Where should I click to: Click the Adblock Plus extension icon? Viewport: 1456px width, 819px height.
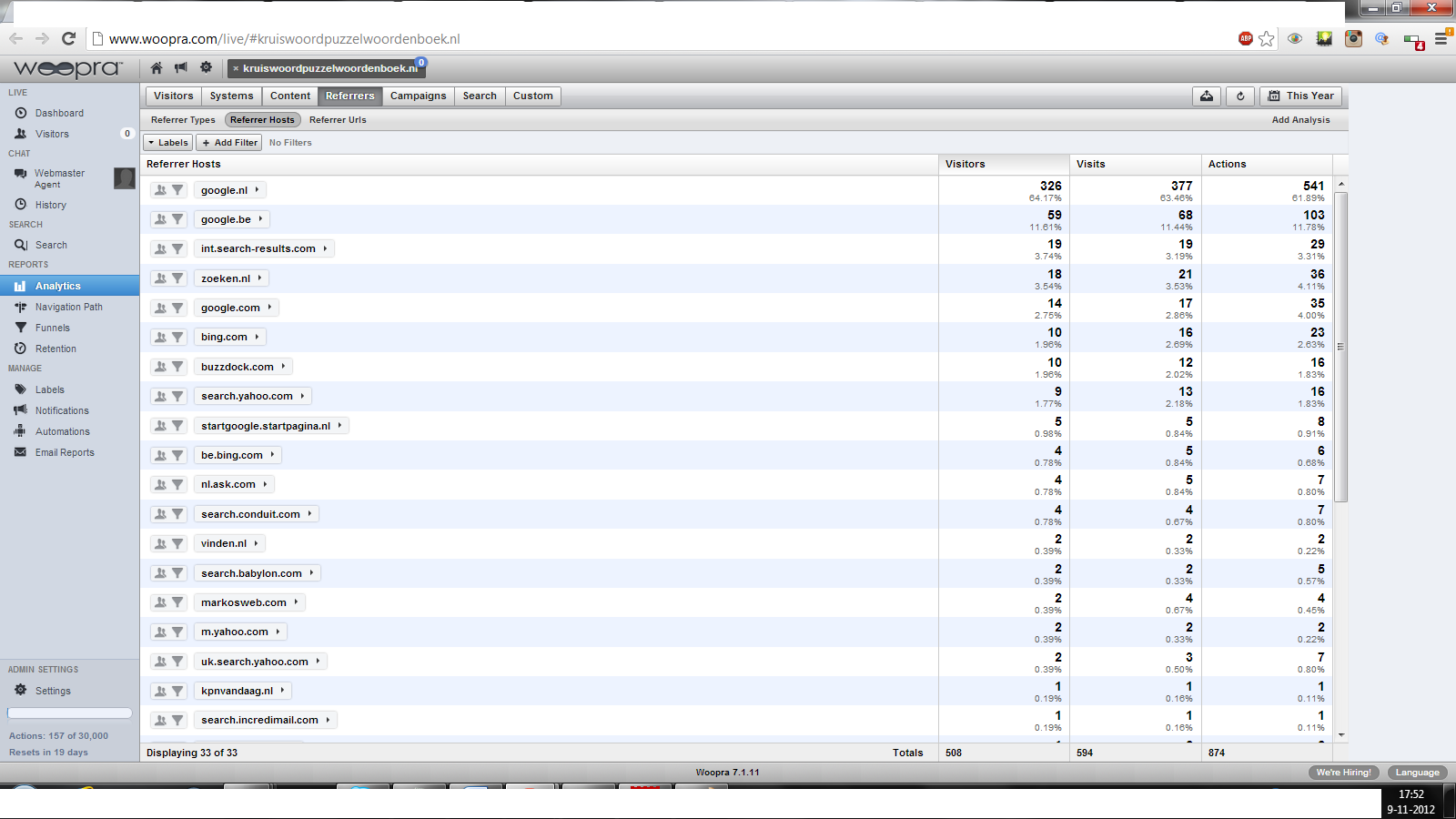(1245, 38)
